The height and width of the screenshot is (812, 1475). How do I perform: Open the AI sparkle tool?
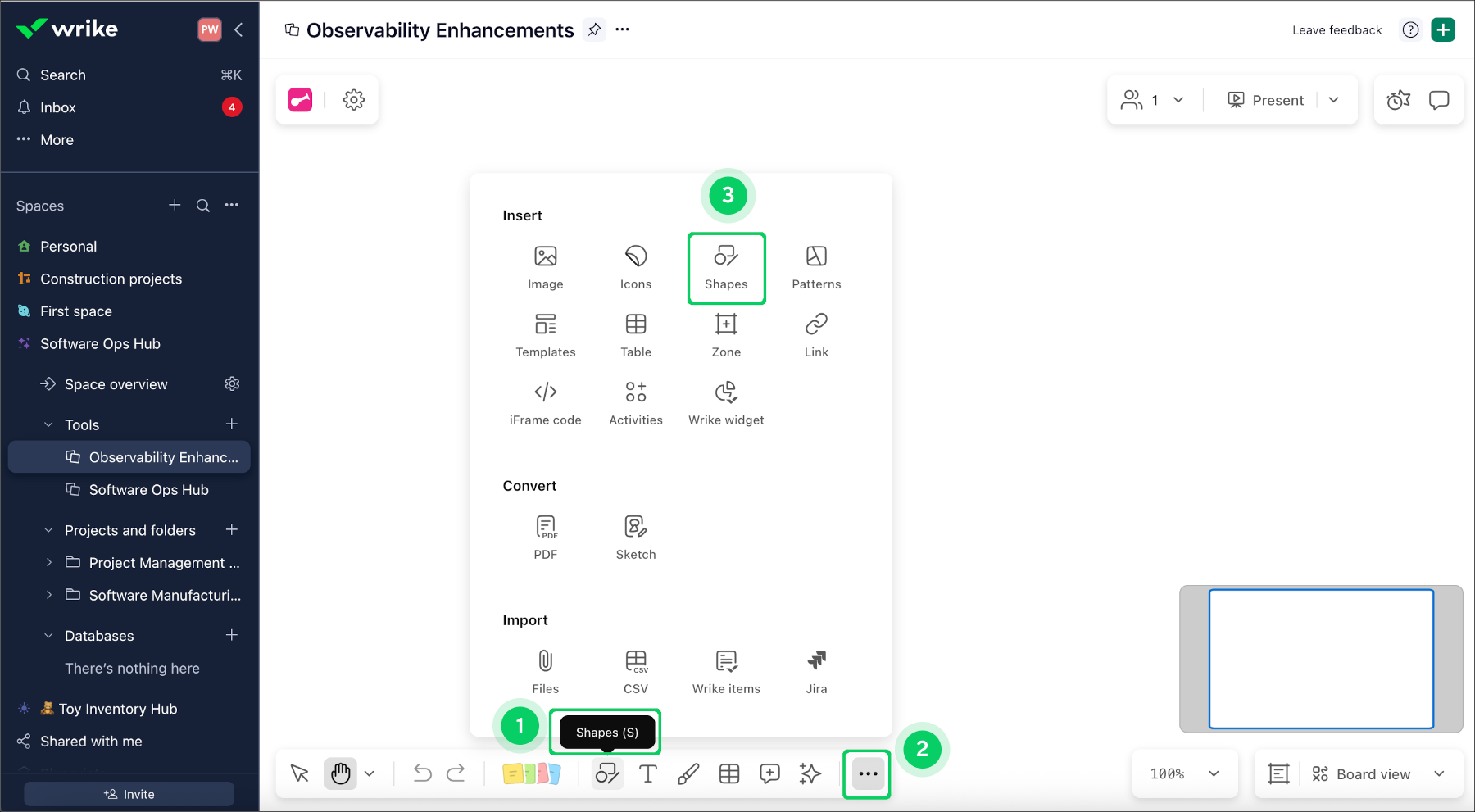[x=810, y=773]
